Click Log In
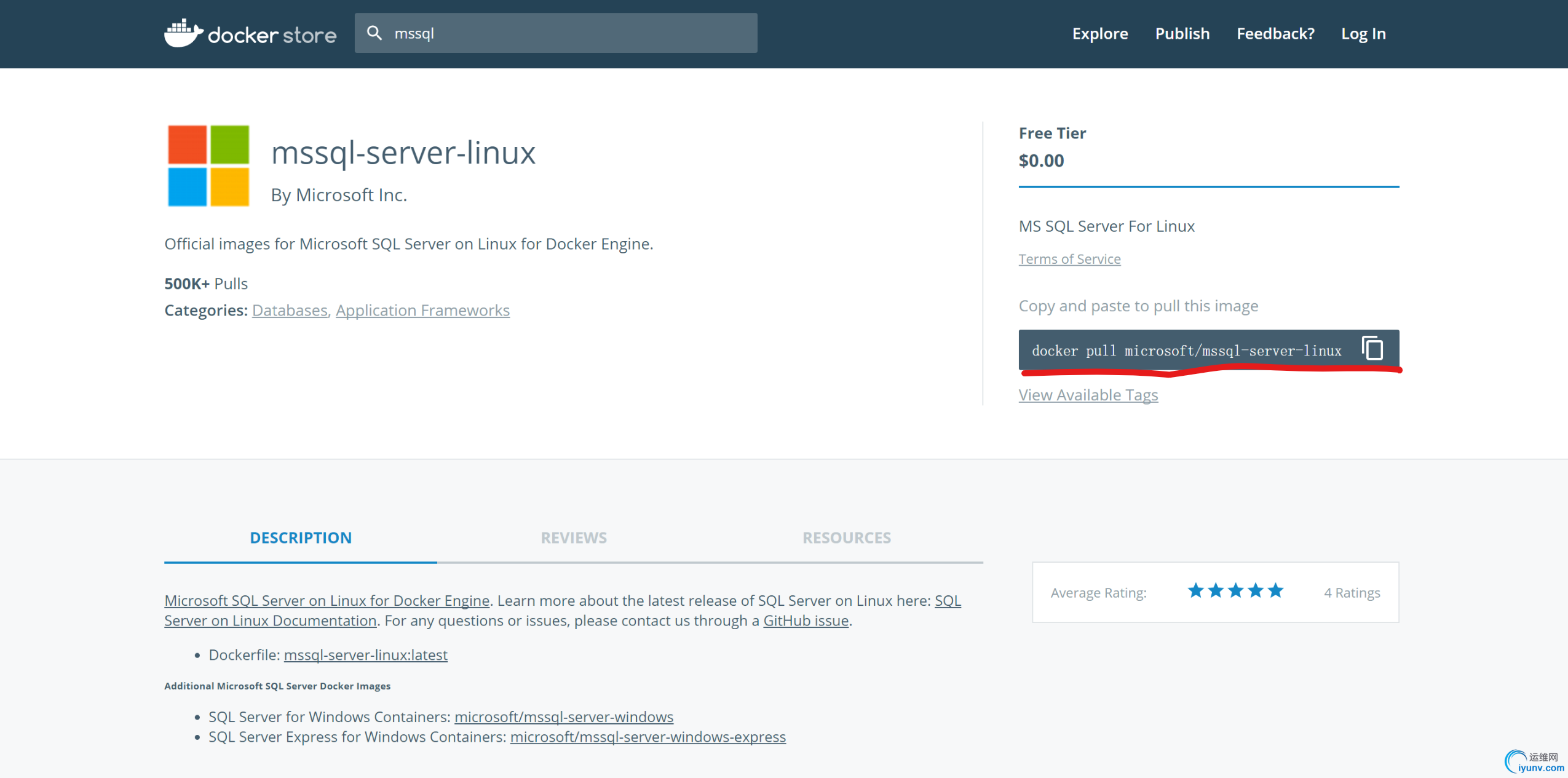 [x=1363, y=34]
